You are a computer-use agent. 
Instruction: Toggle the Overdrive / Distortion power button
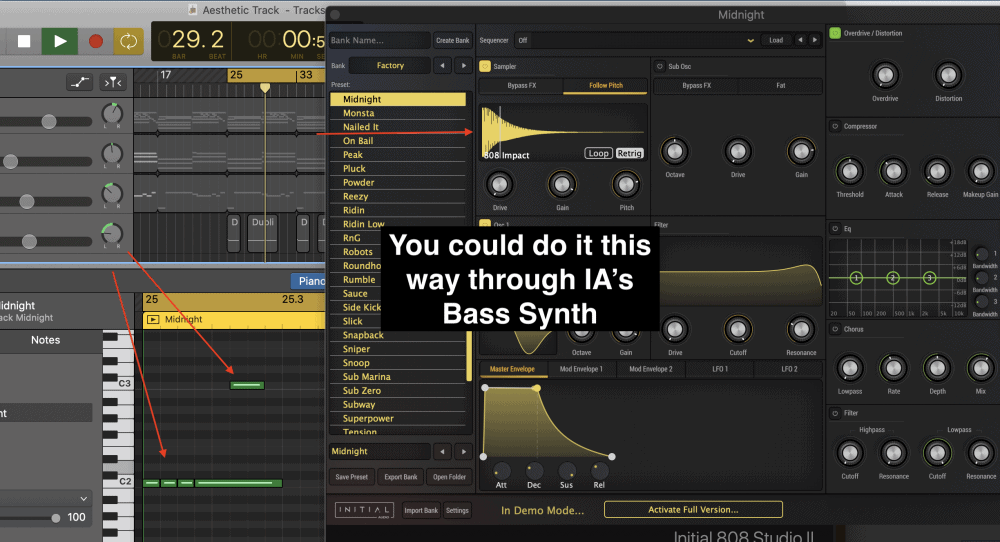point(835,33)
